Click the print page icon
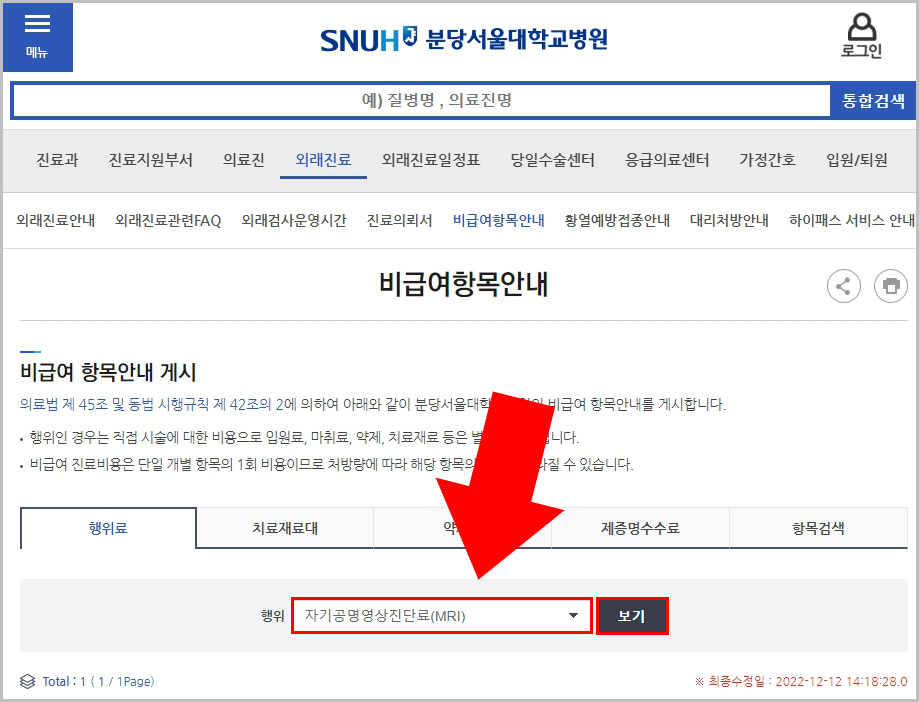Viewport: 919px width, 702px height. pyautogui.click(x=891, y=286)
